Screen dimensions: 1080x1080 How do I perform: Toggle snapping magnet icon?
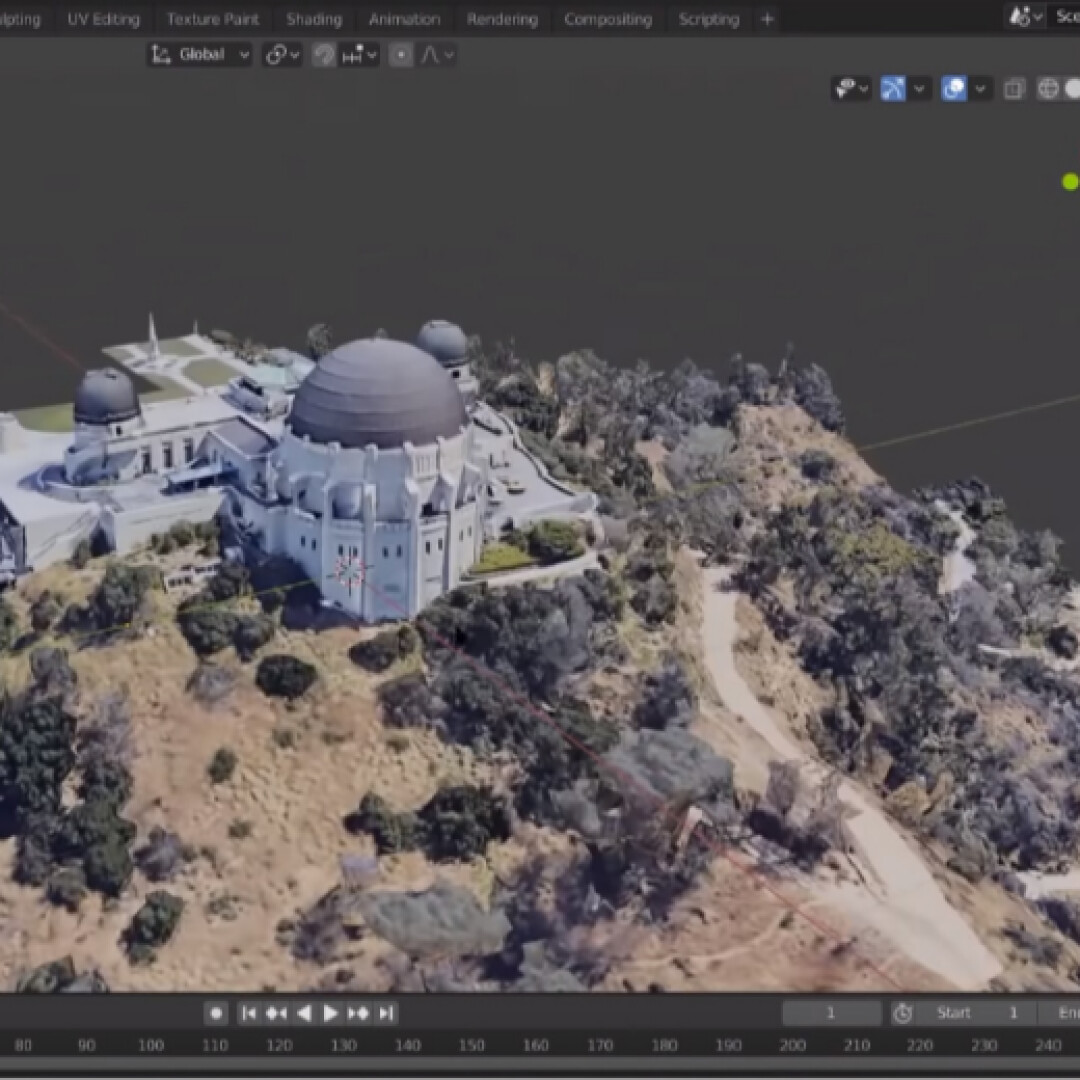(x=324, y=55)
